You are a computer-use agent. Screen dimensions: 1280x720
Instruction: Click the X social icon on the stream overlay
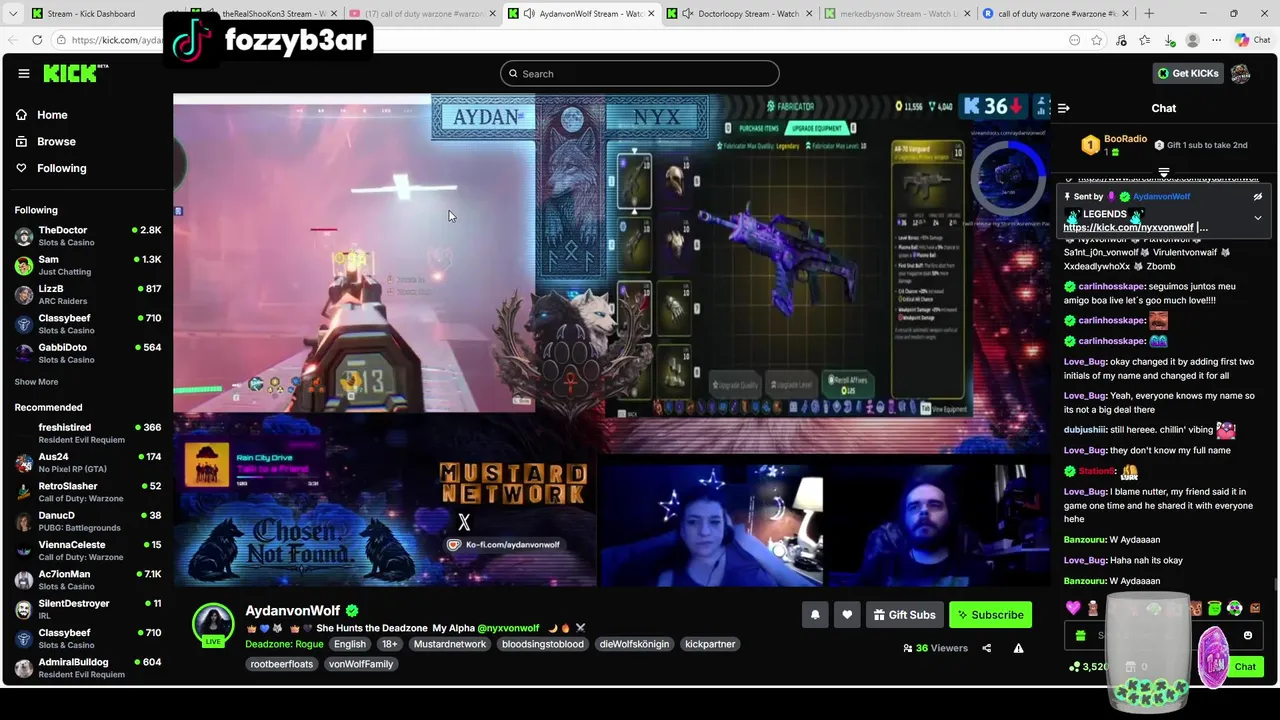pos(464,522)
